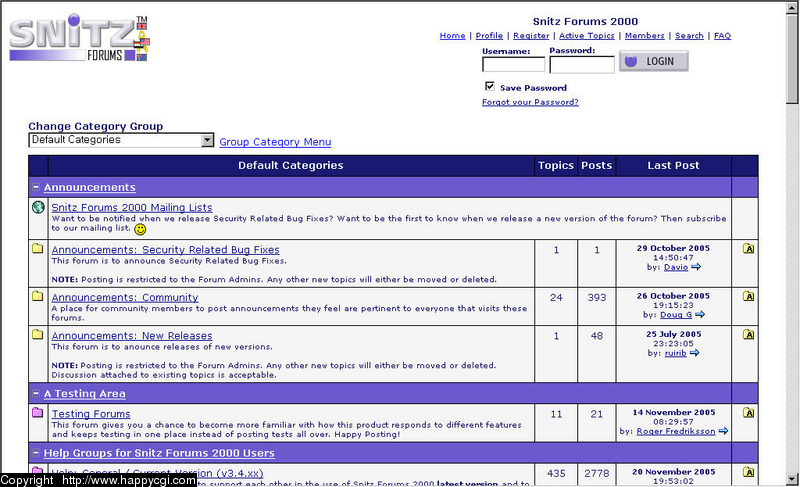
Task: Open the Change Category Group dropdown
Action: tap(121, 140)
